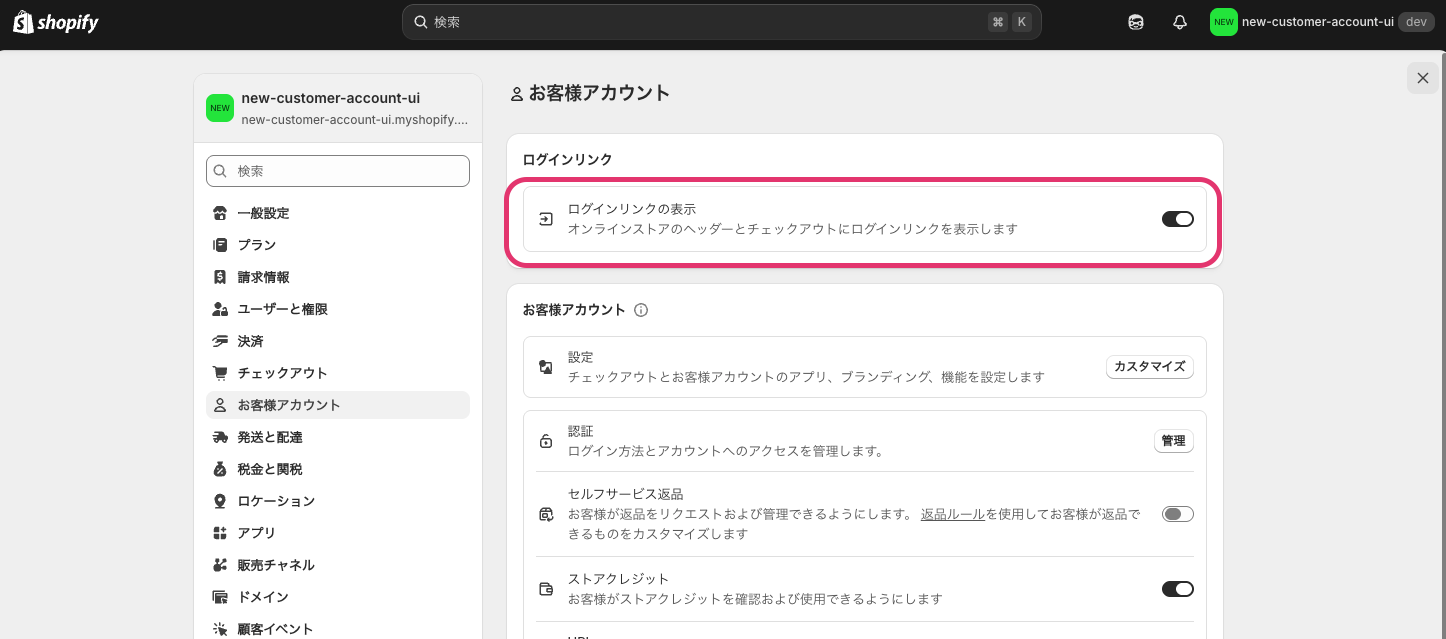Viewport: 1446px width, 639px height.
Task: Click the 管理 button for 認証
Action: (x=1174, y=441)
